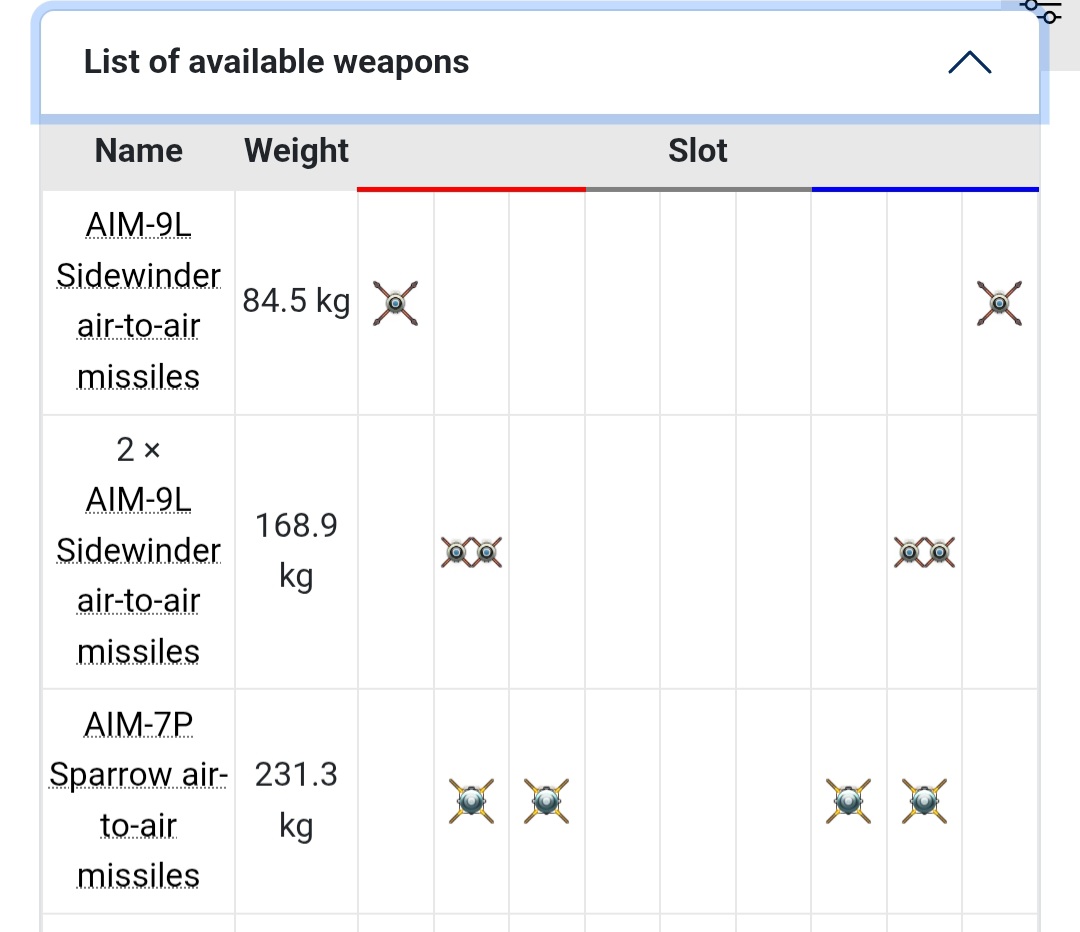This screenshot has width=1080, height=932.
Task: Click the Weight column header
Action: coord(296,150)
